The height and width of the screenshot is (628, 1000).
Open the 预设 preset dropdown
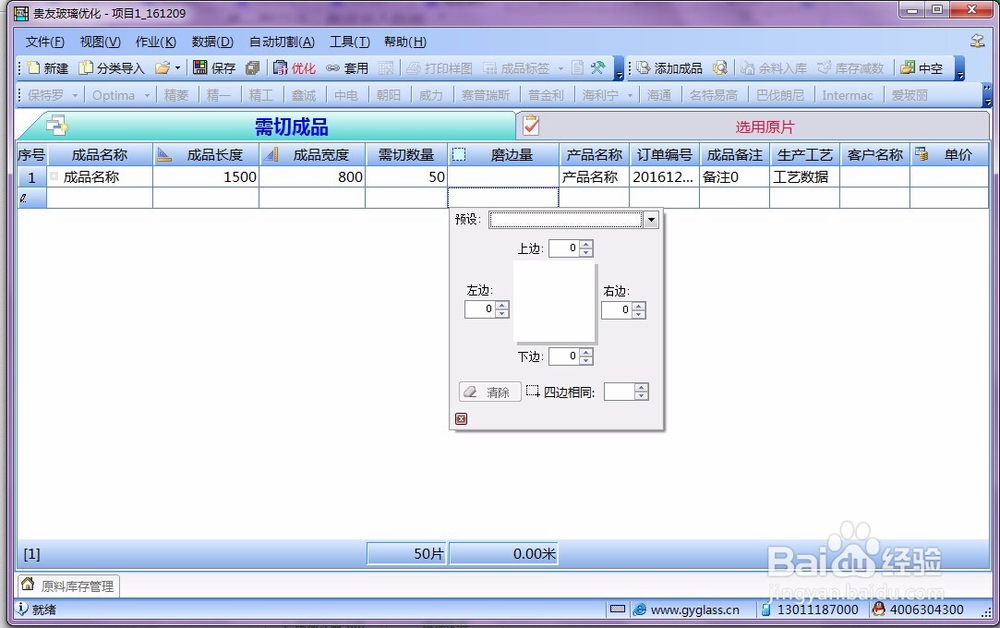coord(651,220)
